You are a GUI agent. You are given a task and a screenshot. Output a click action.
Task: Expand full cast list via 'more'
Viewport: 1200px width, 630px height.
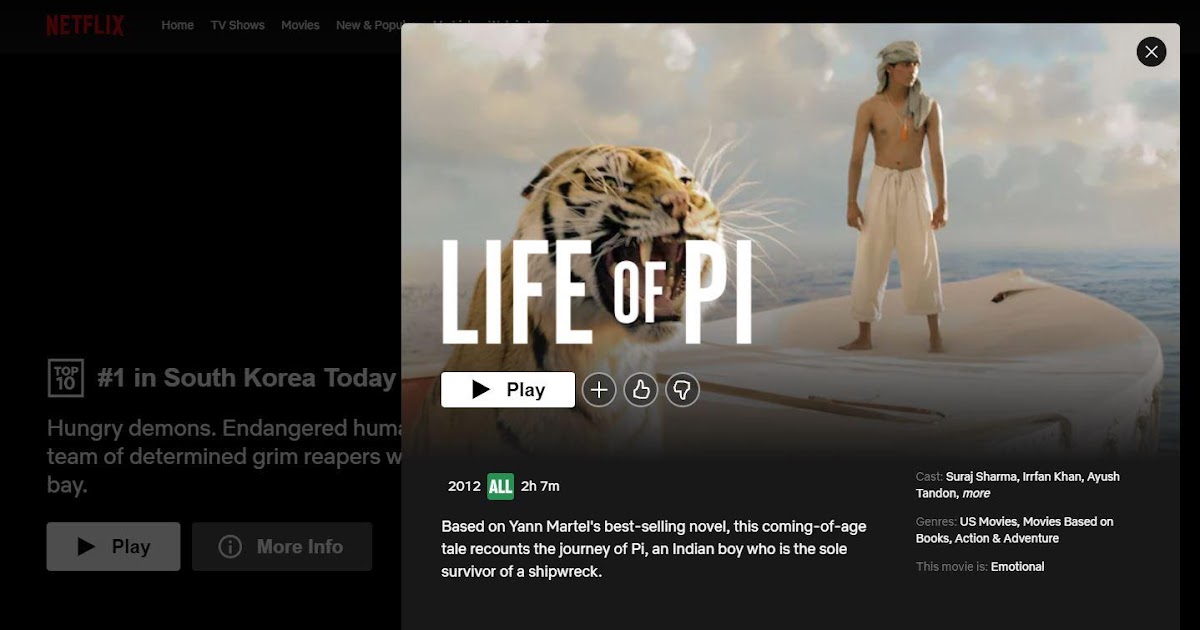pyautogui.click(x=976, y=493)
